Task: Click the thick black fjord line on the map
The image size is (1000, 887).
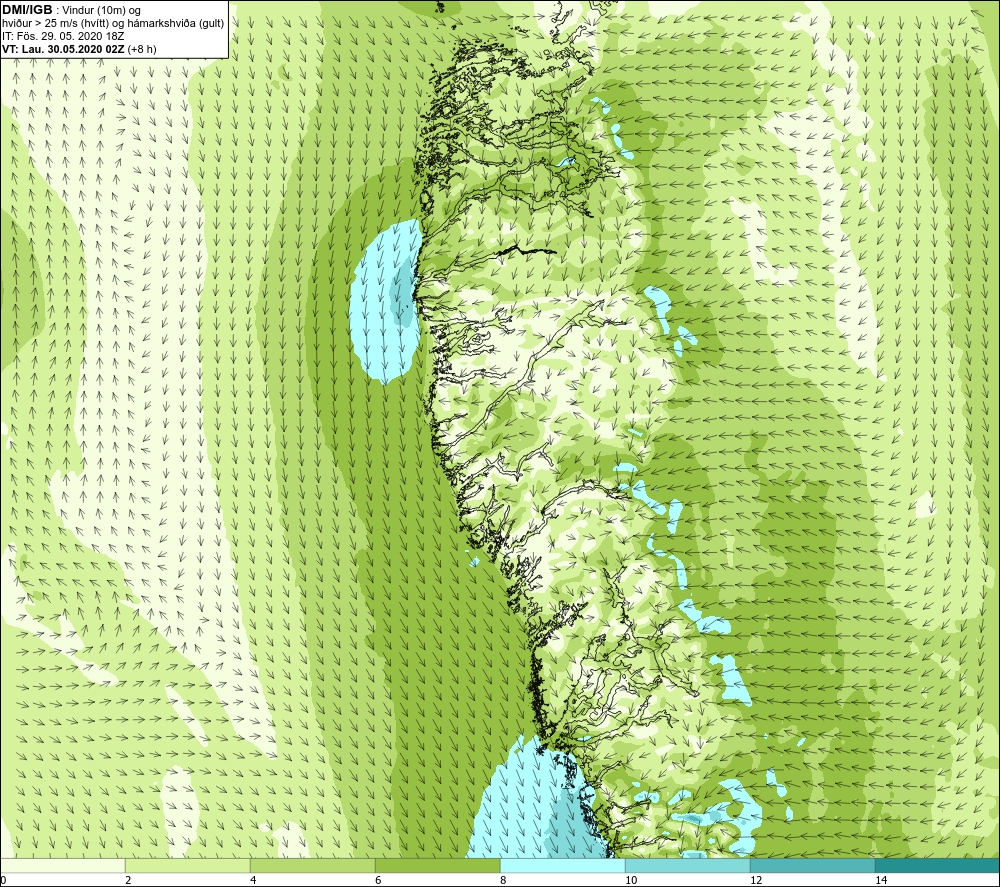Action: click(x=529, y=250)
